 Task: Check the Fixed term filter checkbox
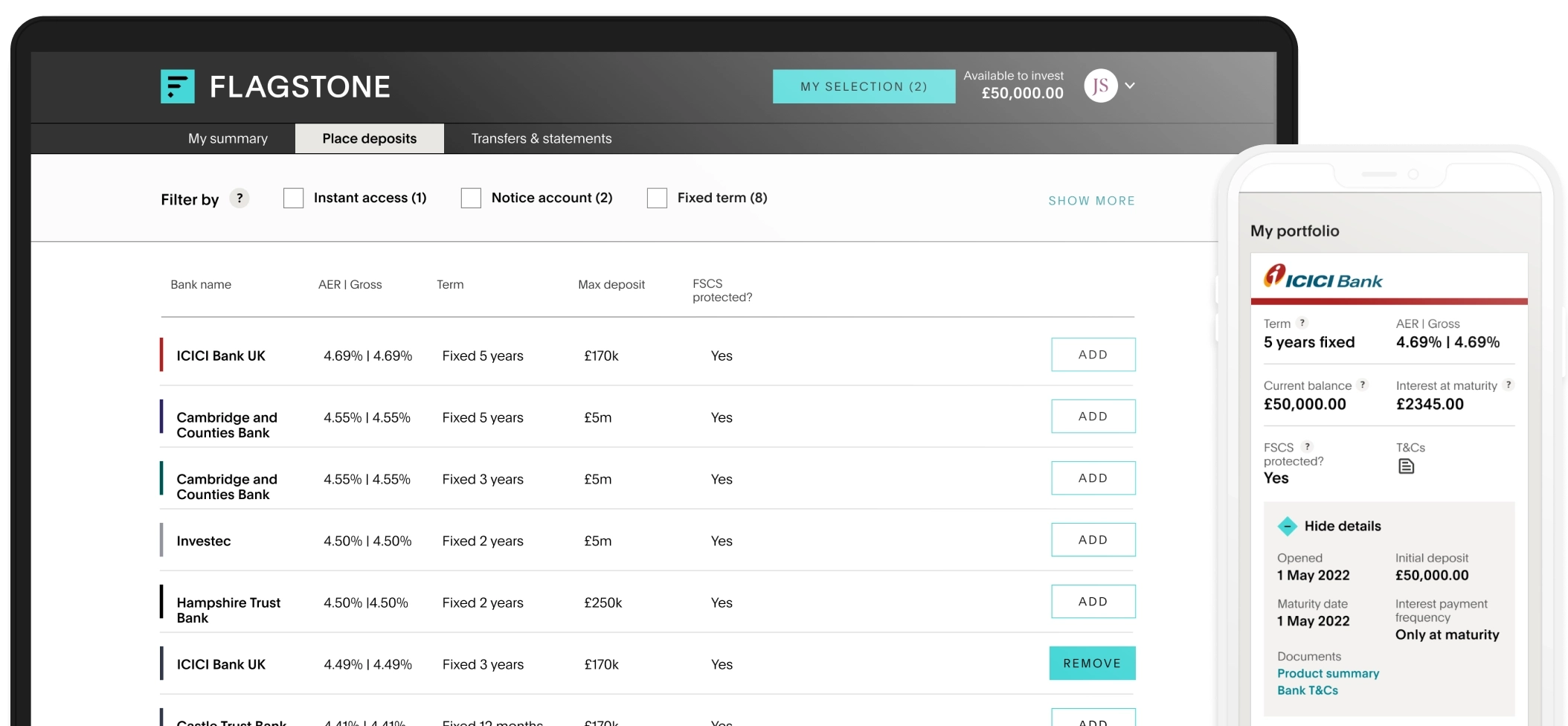[x=657, y=198]
